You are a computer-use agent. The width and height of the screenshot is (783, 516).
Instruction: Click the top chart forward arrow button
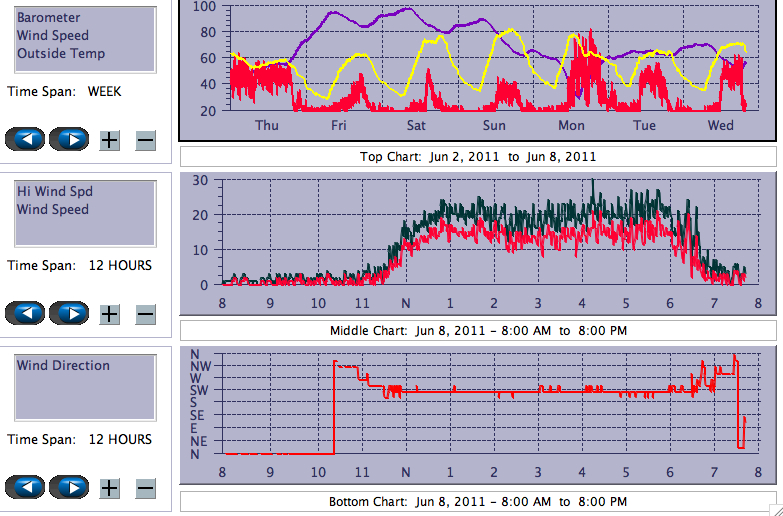coord(70,139)
